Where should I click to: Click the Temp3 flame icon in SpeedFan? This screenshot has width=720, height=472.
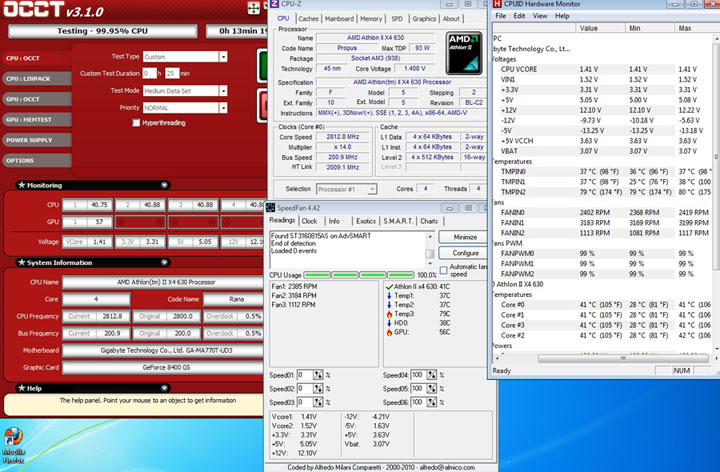click(x=389, y=314)
